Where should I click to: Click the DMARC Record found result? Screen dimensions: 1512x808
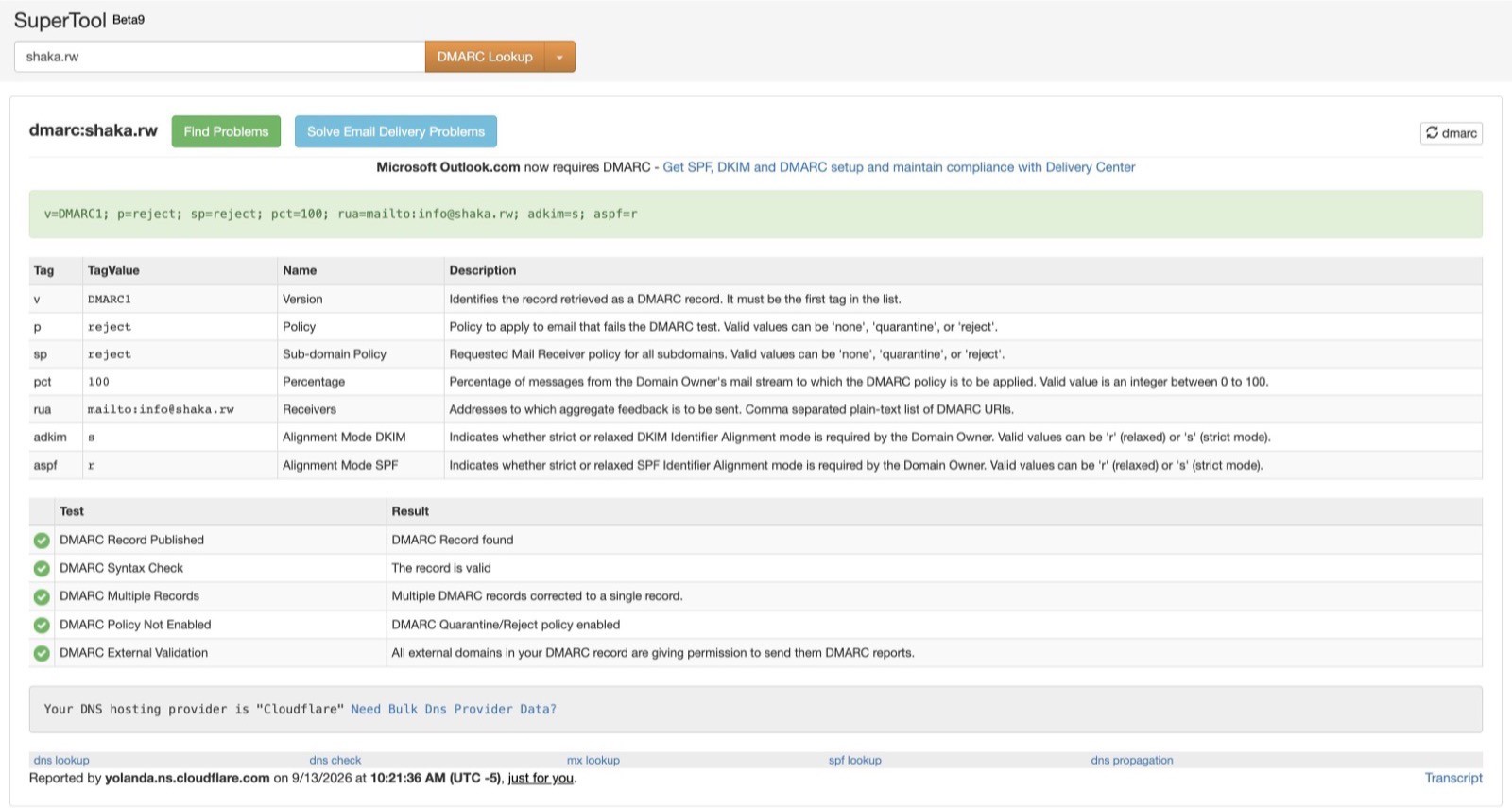point(453,540)
